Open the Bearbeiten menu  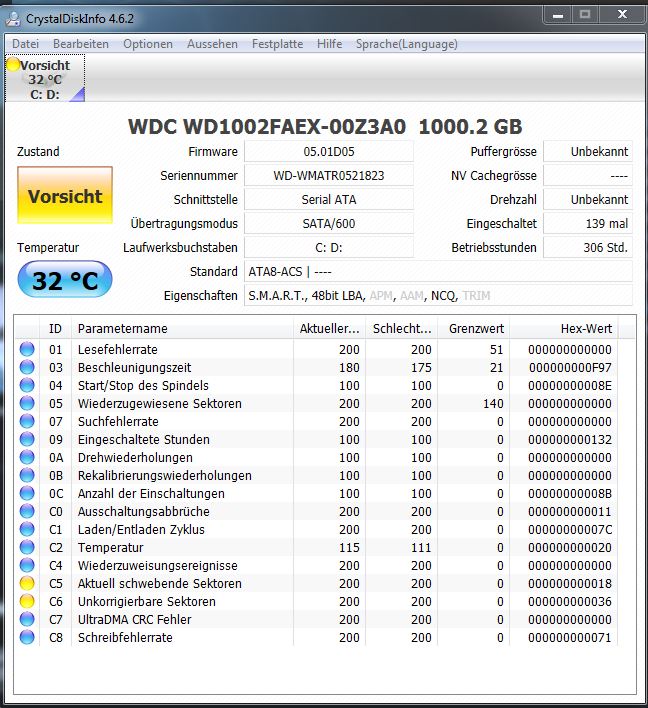[x=81, y=44]
